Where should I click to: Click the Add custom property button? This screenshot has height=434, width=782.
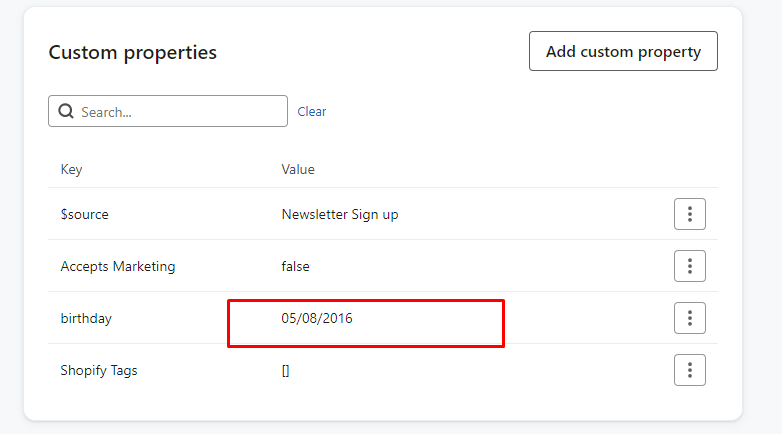point(623,51)
